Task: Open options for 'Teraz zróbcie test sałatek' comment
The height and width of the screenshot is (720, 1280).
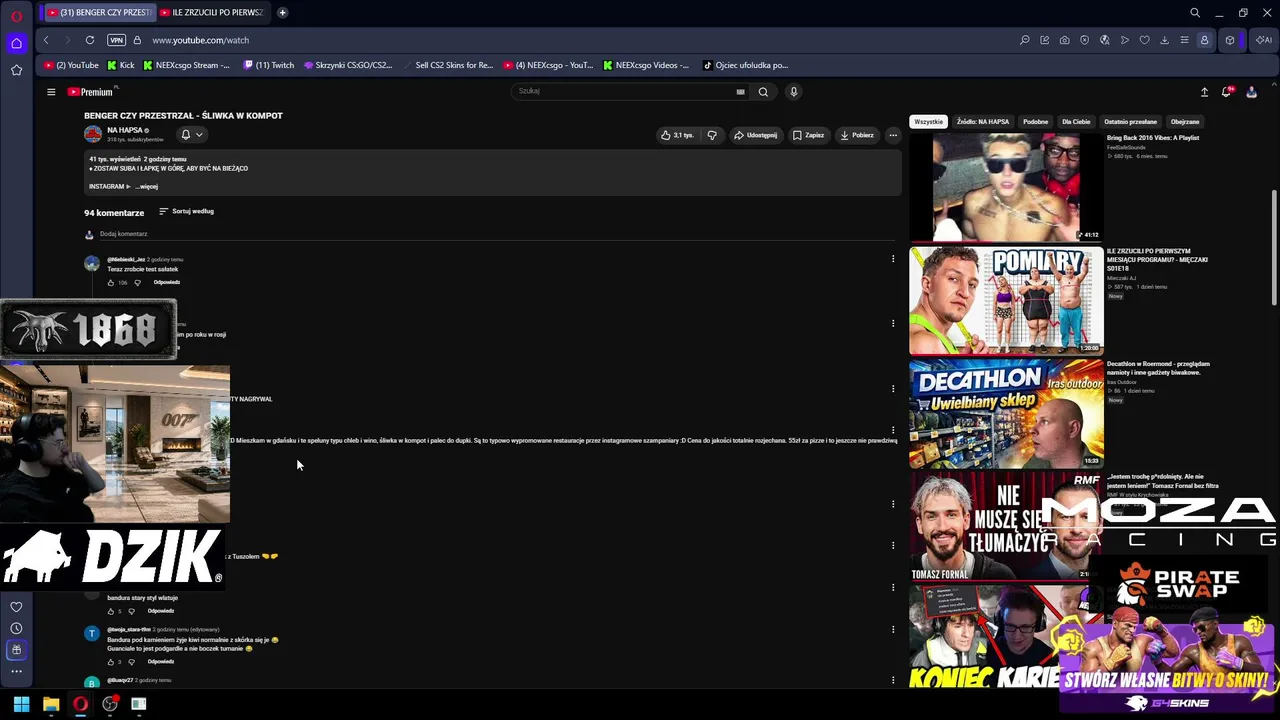Action: 893,259
